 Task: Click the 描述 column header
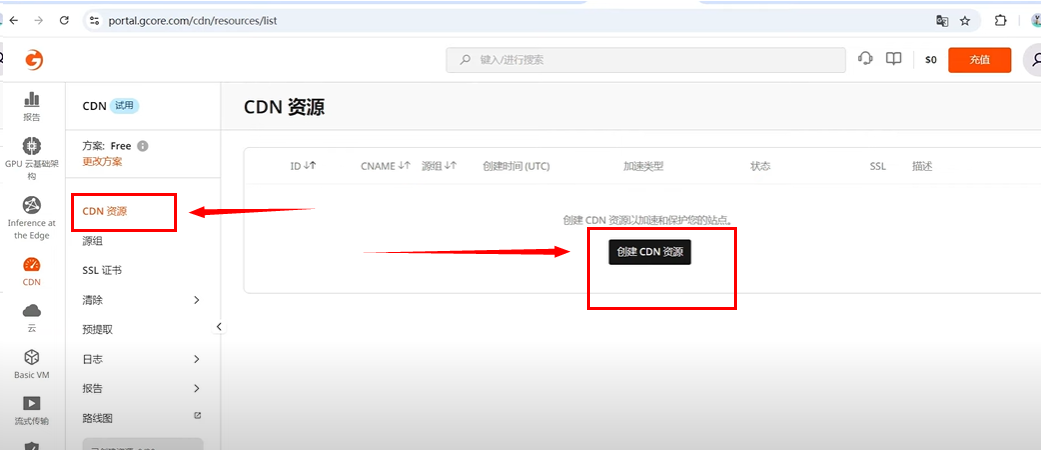pyautogui.click(x=922, y=167)
